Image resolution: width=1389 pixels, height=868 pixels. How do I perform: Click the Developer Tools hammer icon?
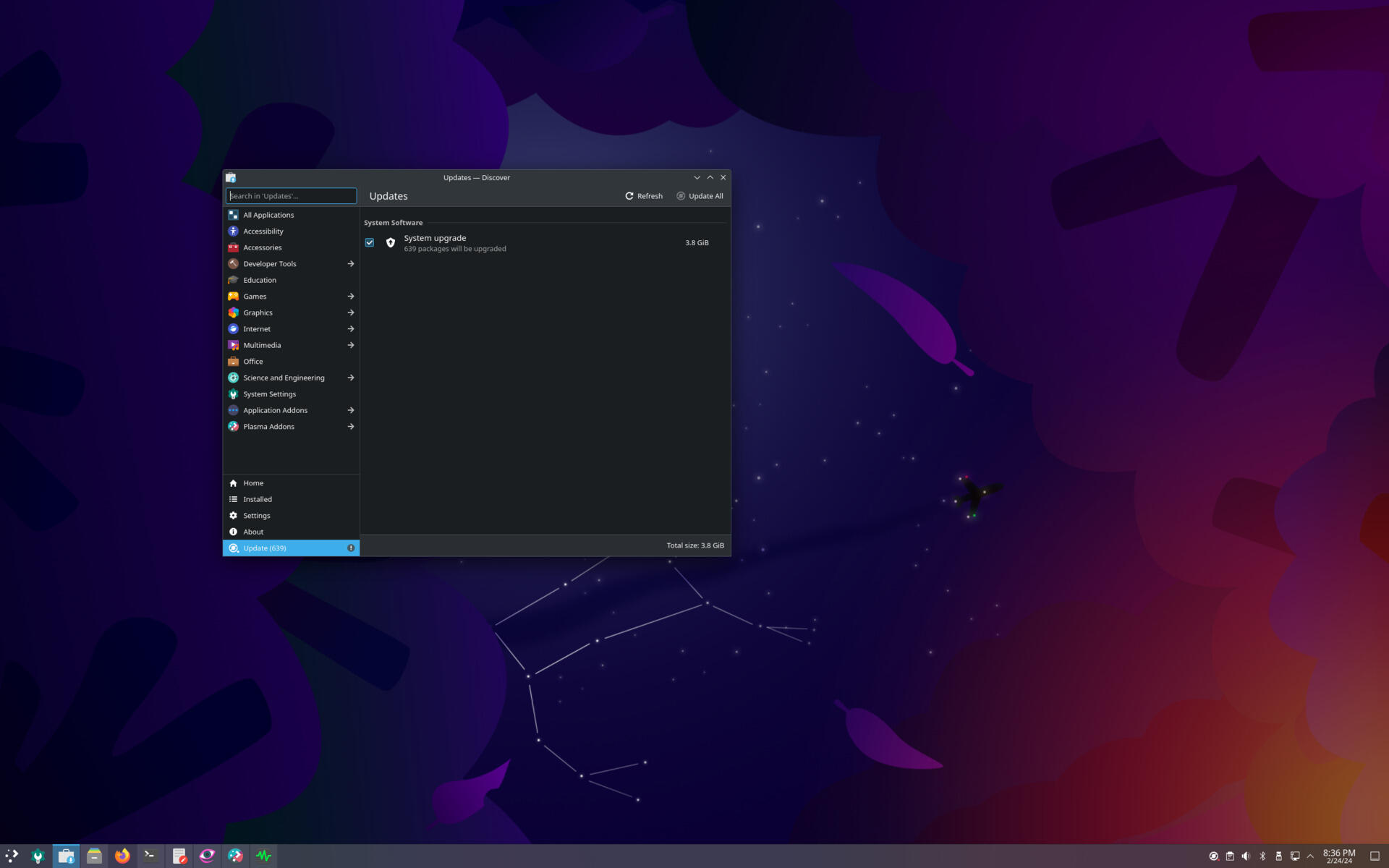pos(233,264)
